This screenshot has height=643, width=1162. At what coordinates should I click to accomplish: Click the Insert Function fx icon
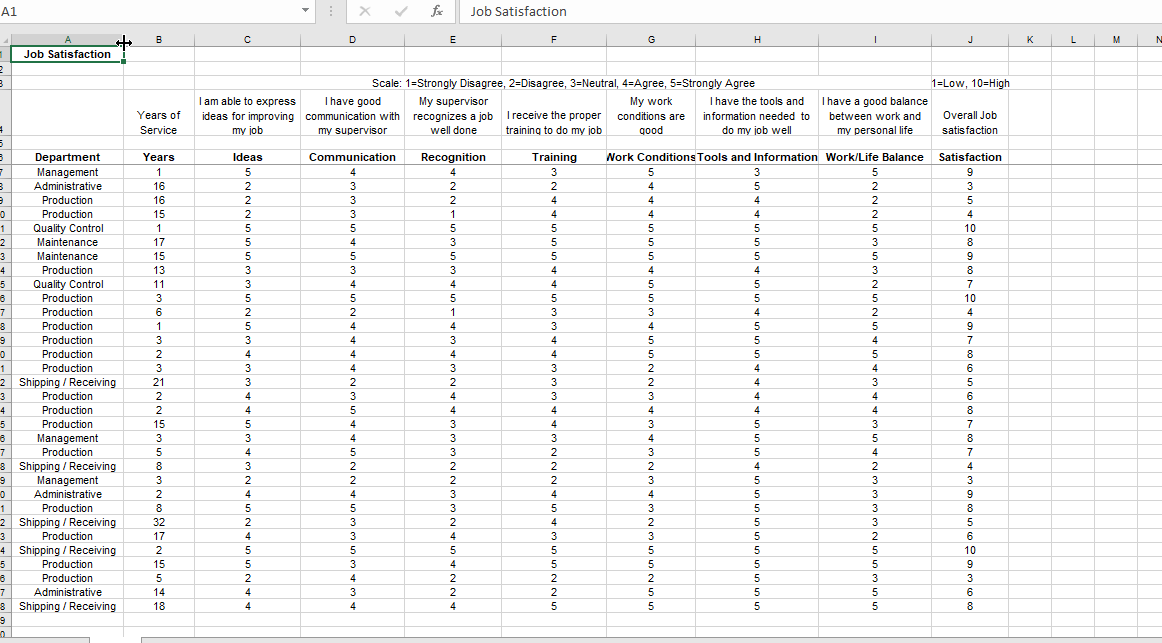pyautogui.click(x=437, y=12)
